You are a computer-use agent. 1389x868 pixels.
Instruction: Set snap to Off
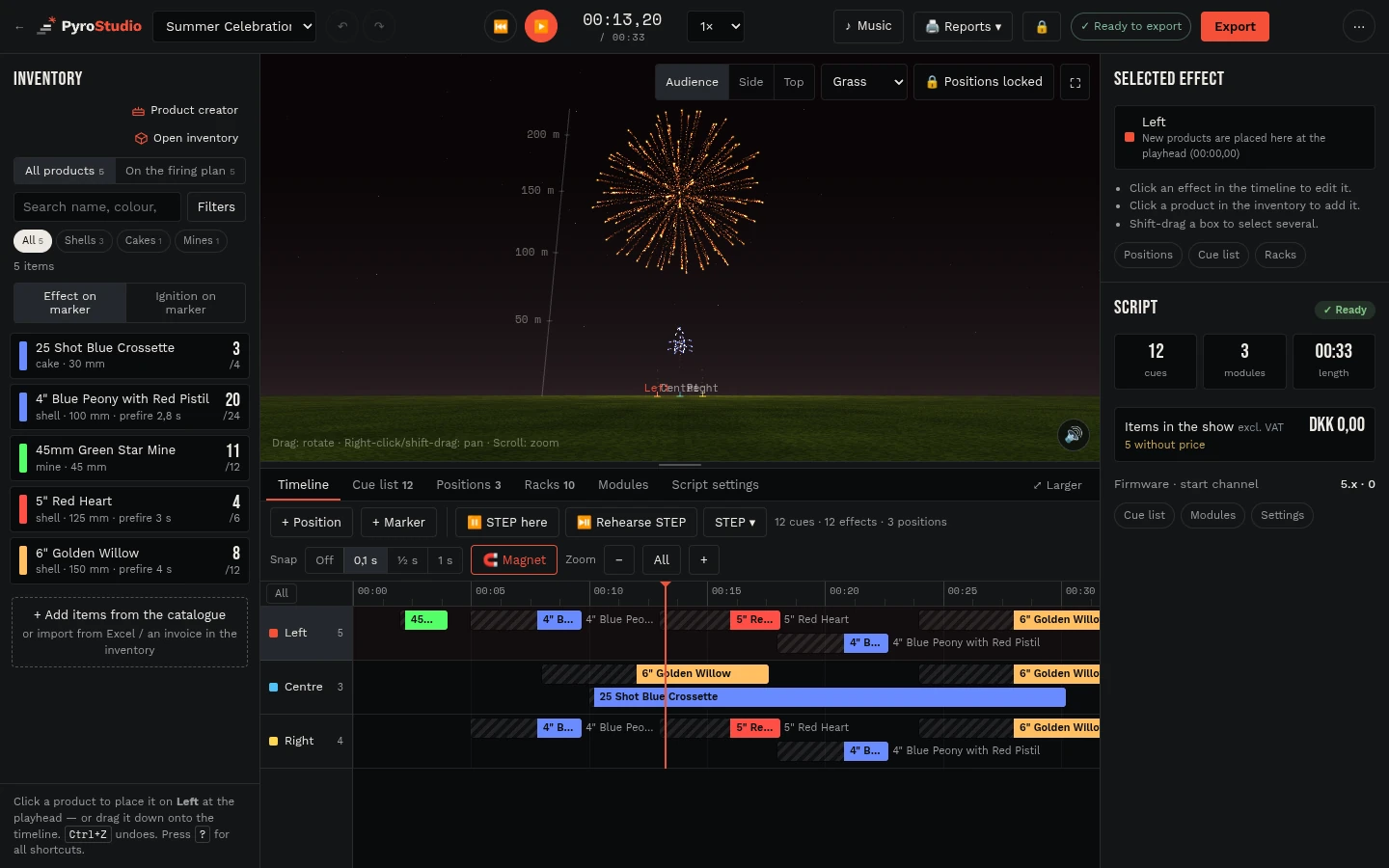[x=324, y=560]
